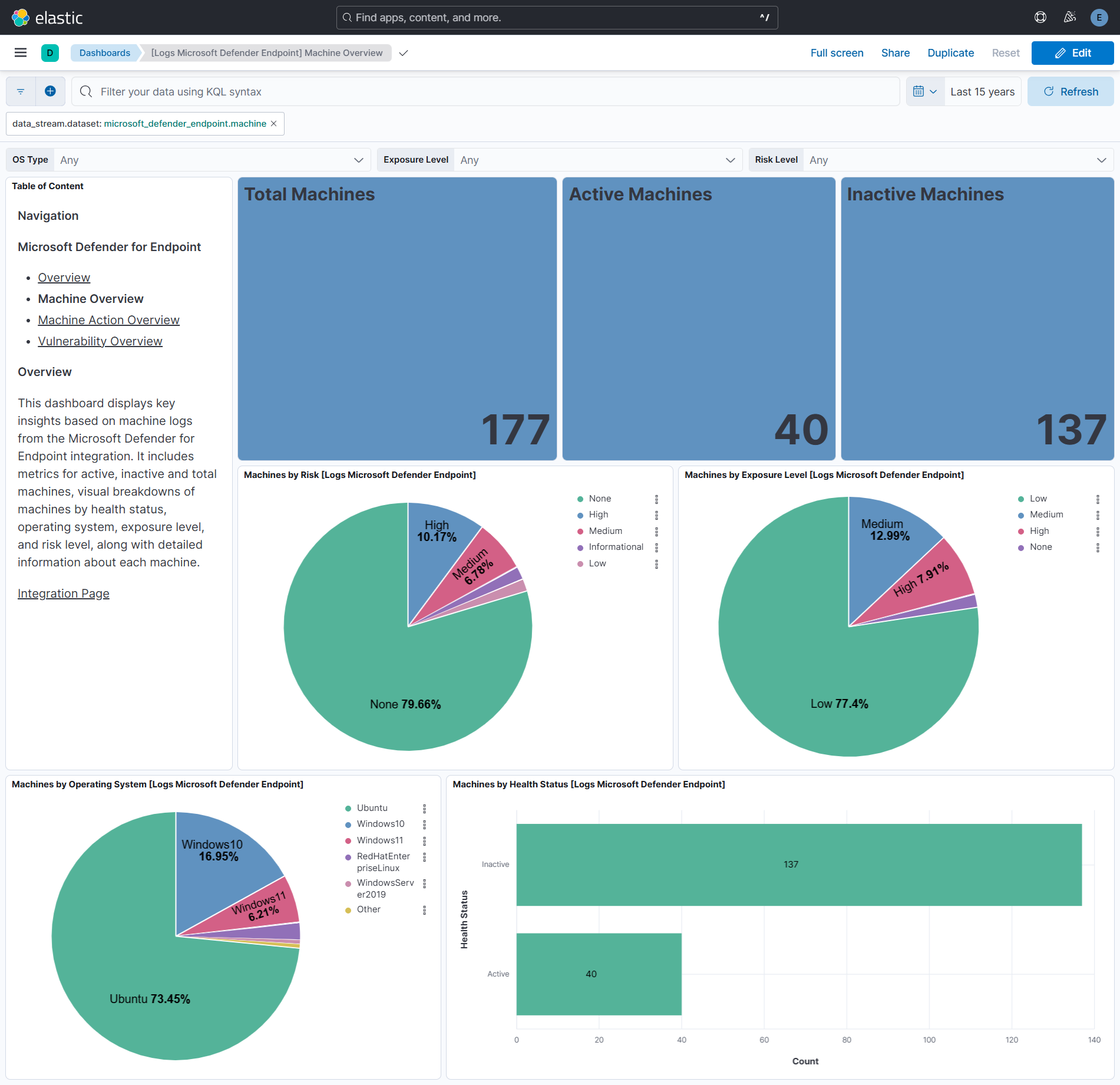Toggle the High series in Machines by Risk legend
This screenshot has height=1085, width=1120.
(598, 514)
